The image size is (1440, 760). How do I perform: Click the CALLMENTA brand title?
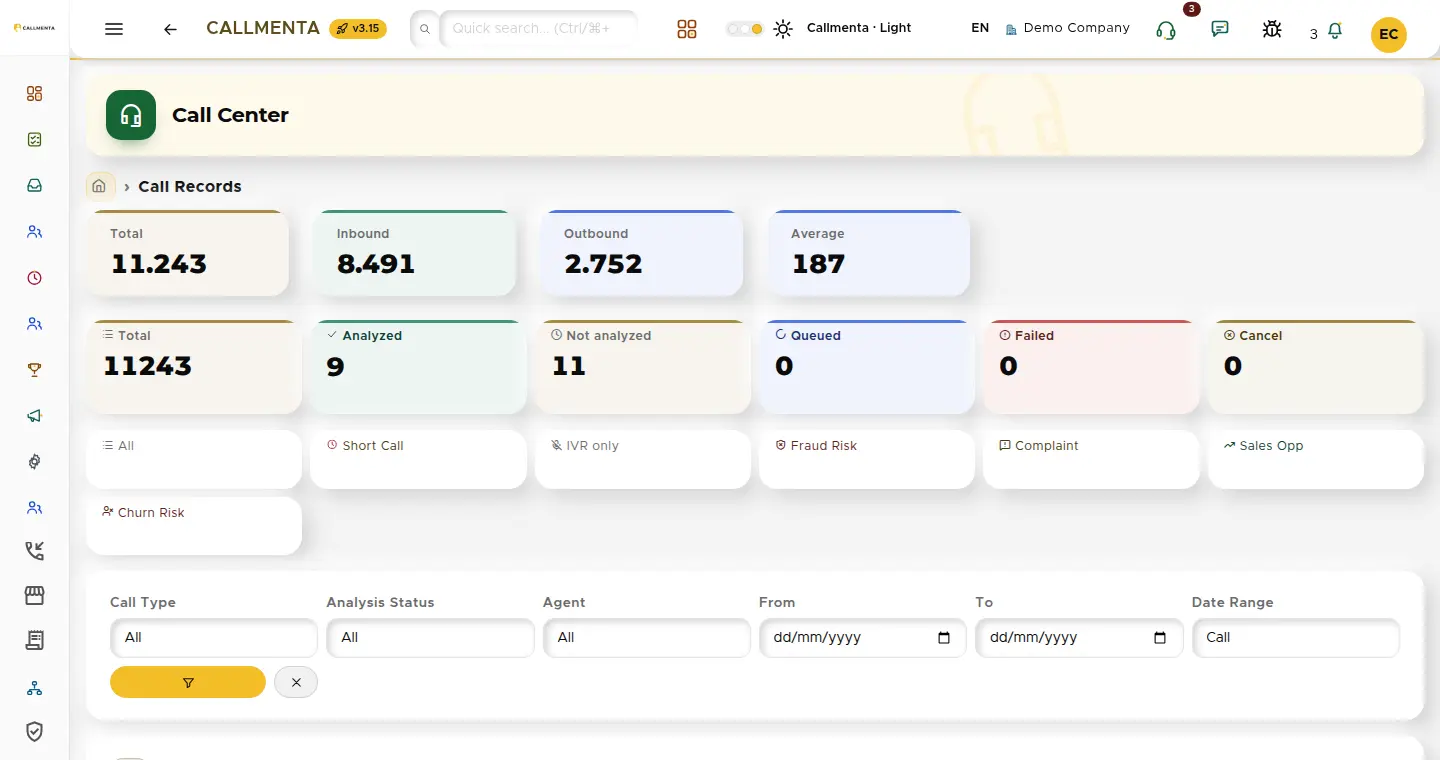click(263, 28)
